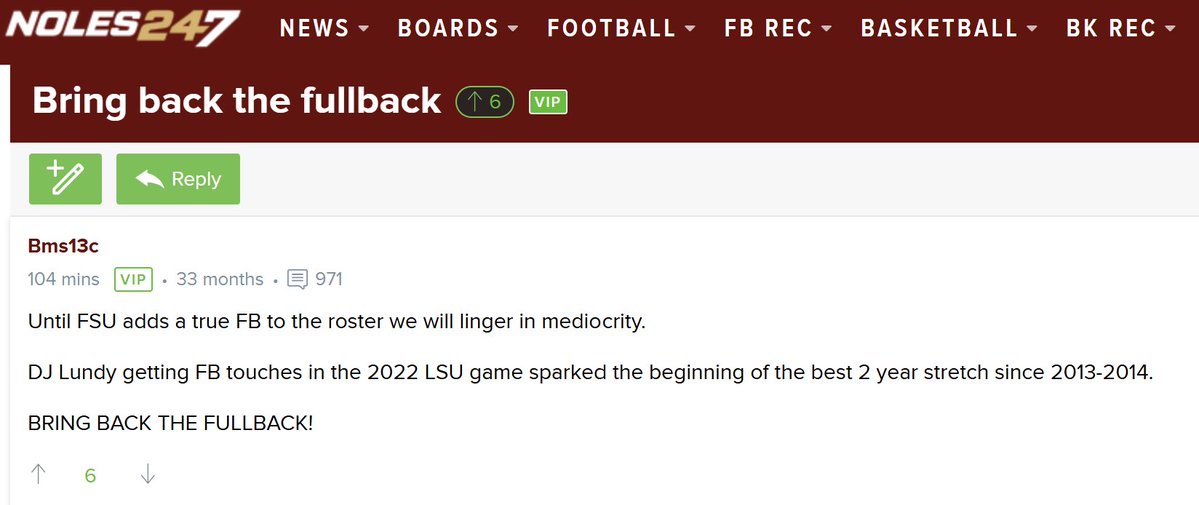
Task: Click the comment count icon near 971
Action: [297, 279]
